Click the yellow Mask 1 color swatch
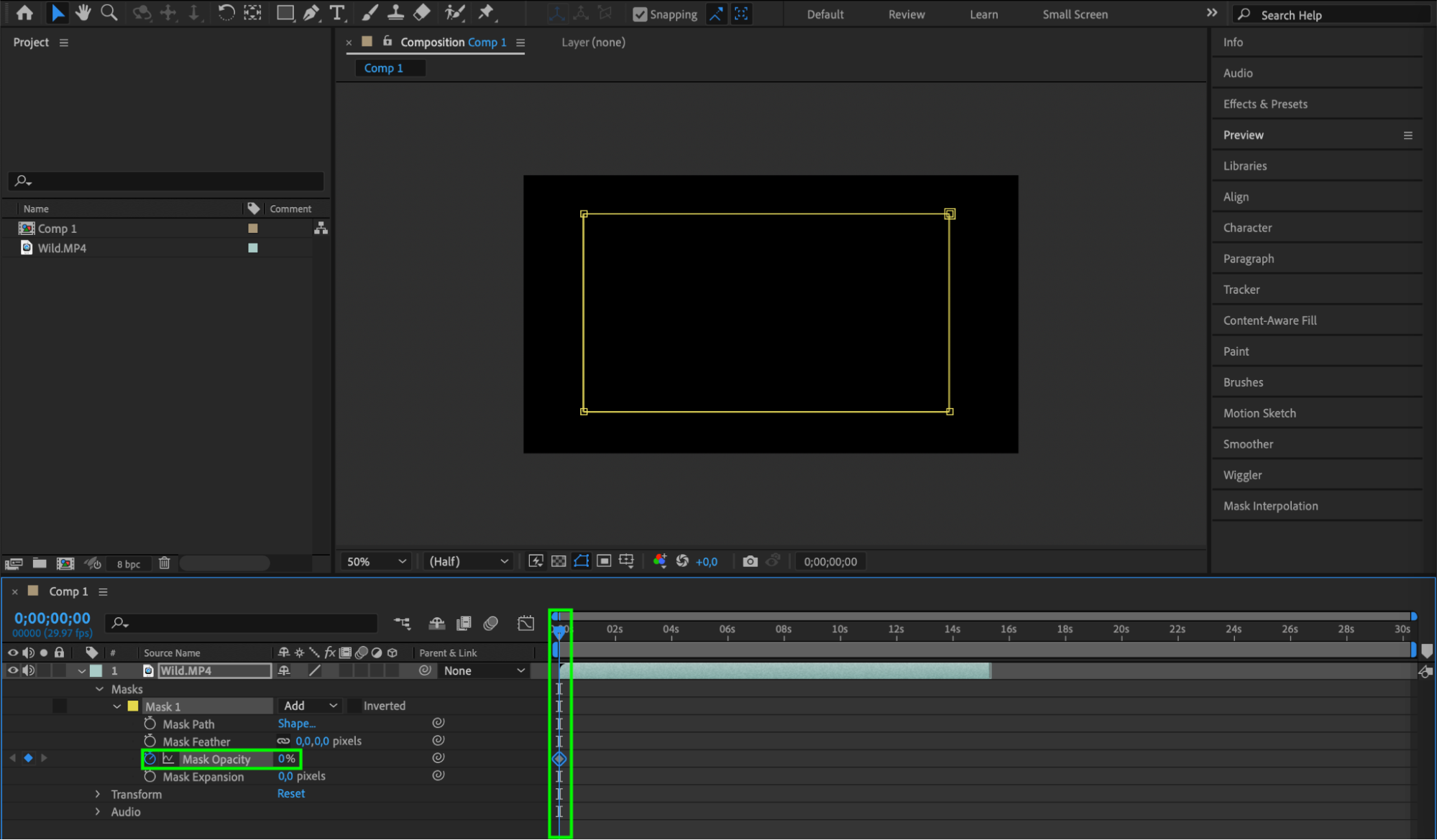Viewport: 1437px width, 840px height. (133, 706)
